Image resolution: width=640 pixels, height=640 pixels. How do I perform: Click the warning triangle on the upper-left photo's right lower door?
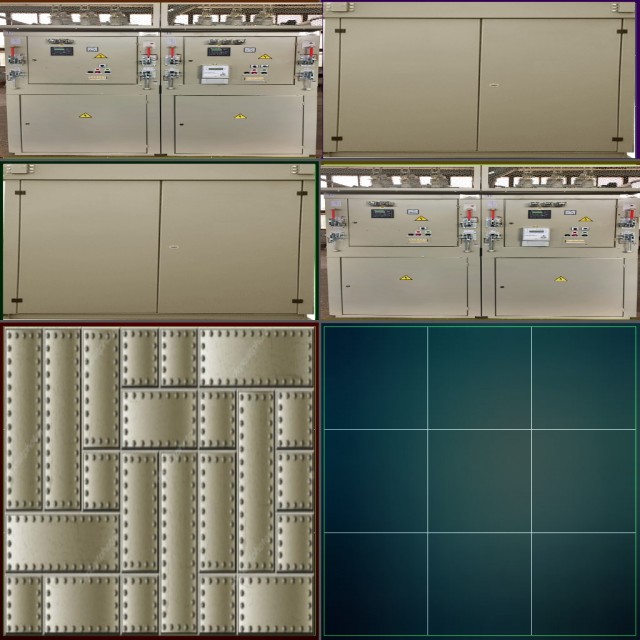tap(239, 117)
